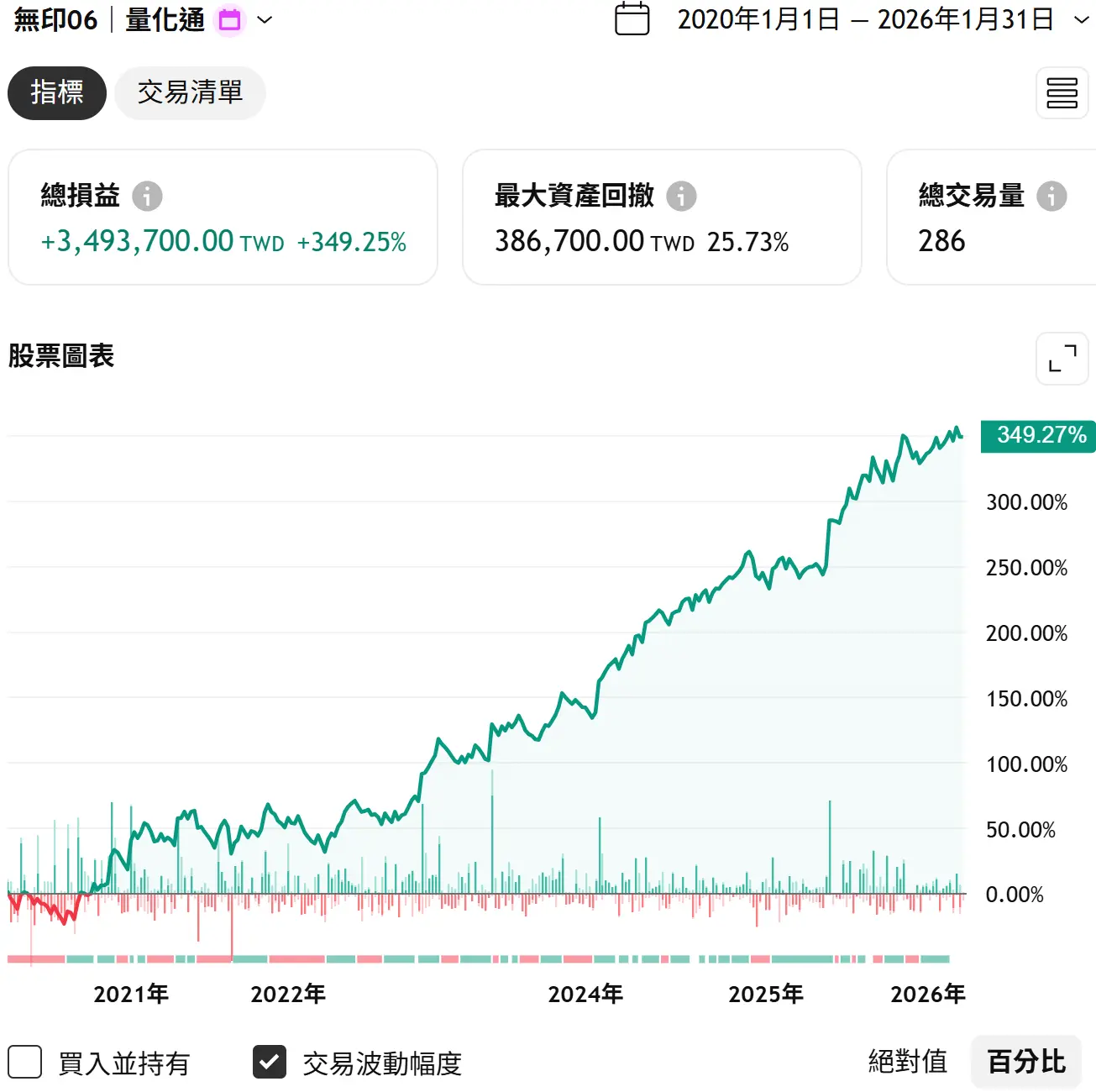1096x1092 pixels.
Task: Click the 總交易量 286 metric card
Action: 991,218
